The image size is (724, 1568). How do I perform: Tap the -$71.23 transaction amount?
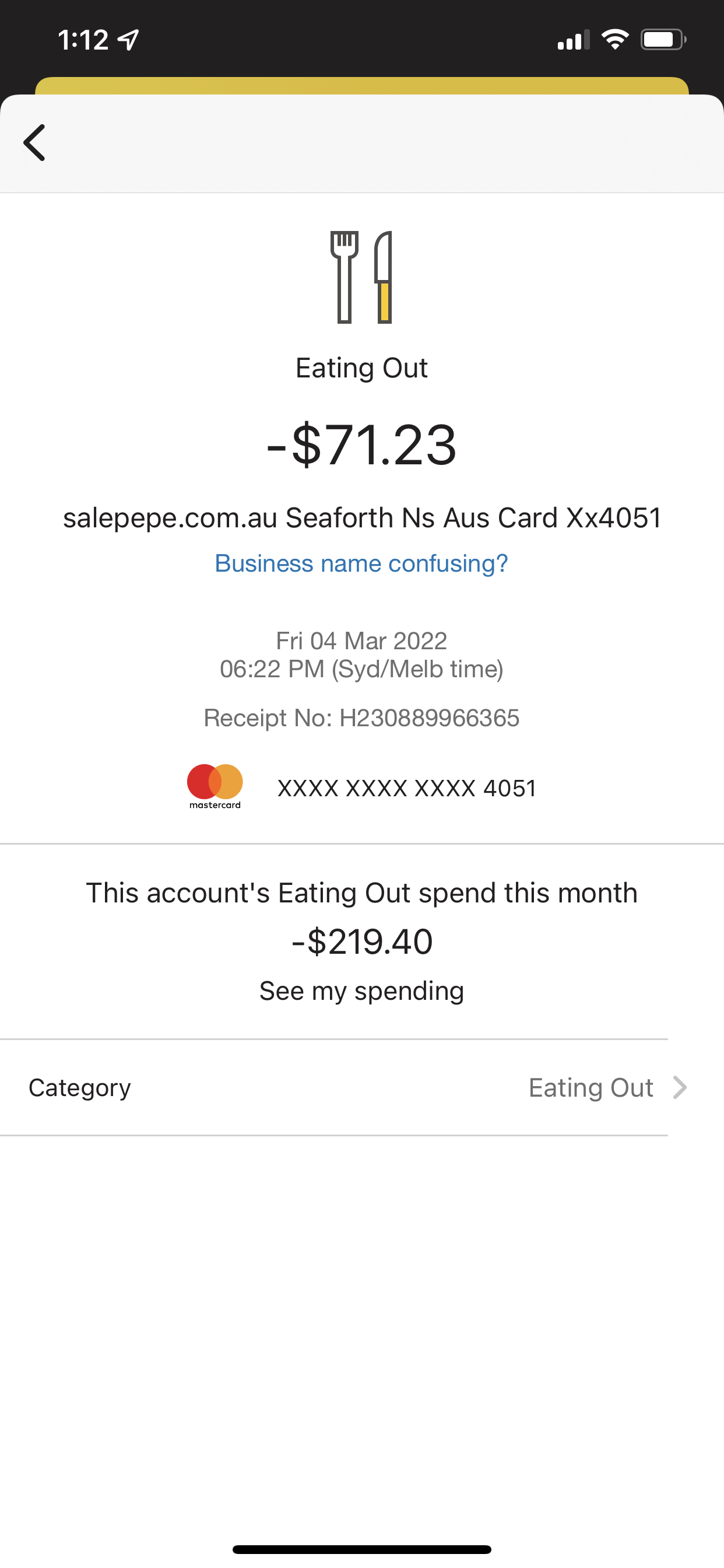361,446
